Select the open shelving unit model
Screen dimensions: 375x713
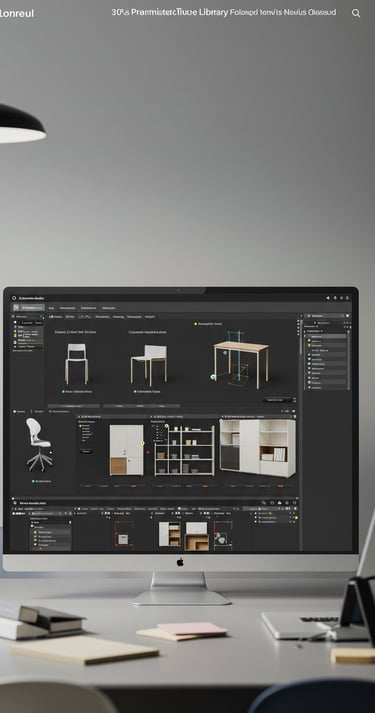[x=184, y=451]
